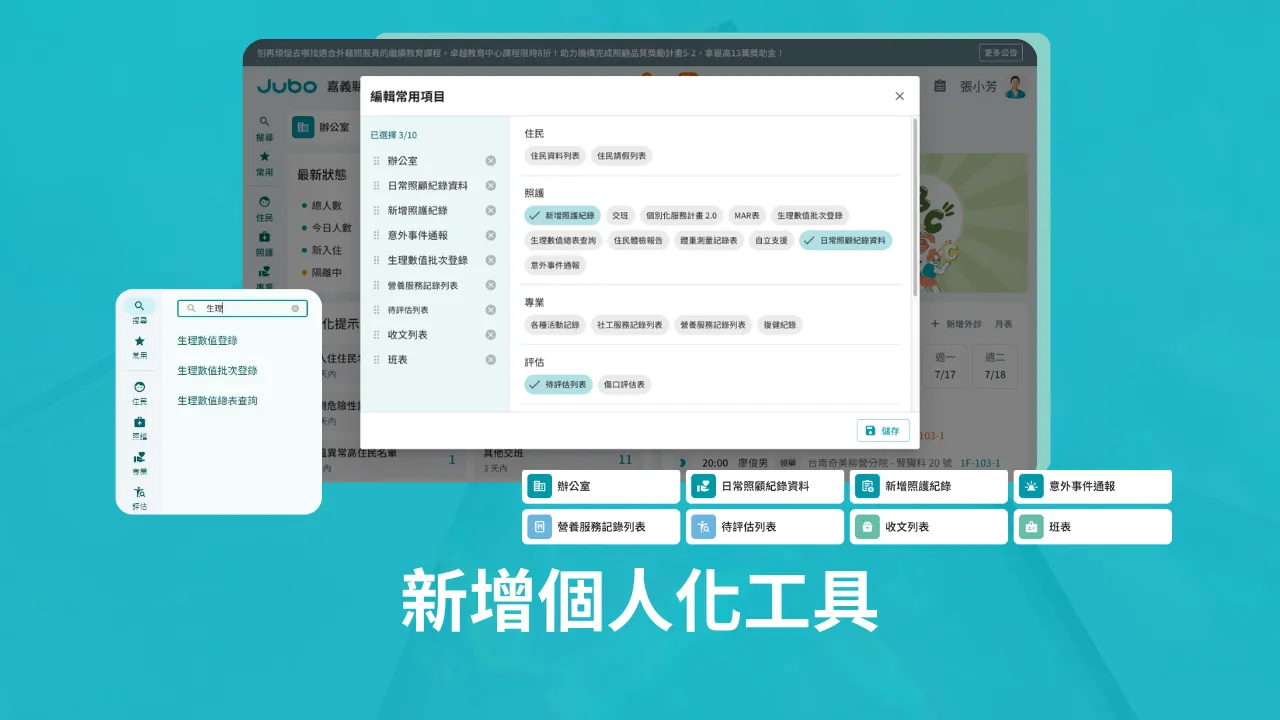Toggle the 住民資料列表 chip

coord(555,156)
